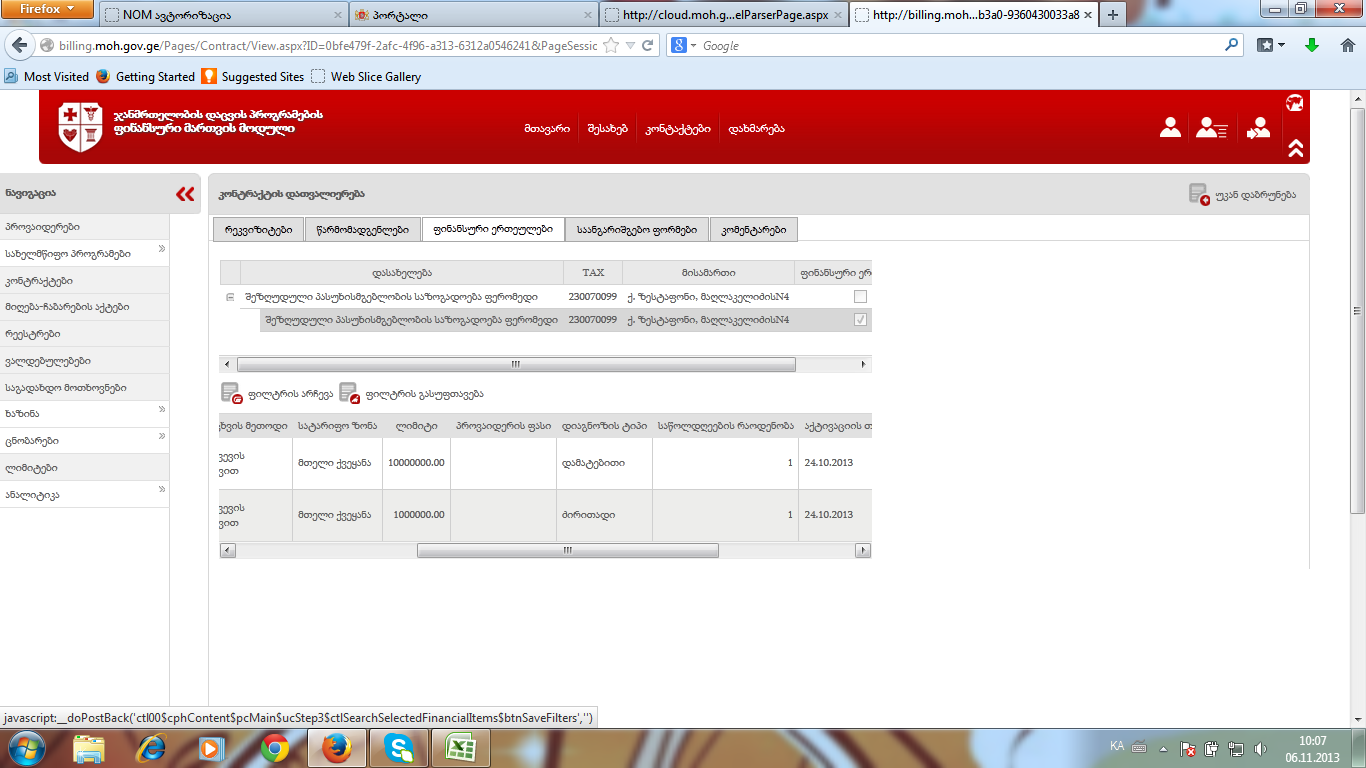Collapse the red header with double-up chevron
The height and width of the screenshot is (768, 1366).
pos(1296,148)
